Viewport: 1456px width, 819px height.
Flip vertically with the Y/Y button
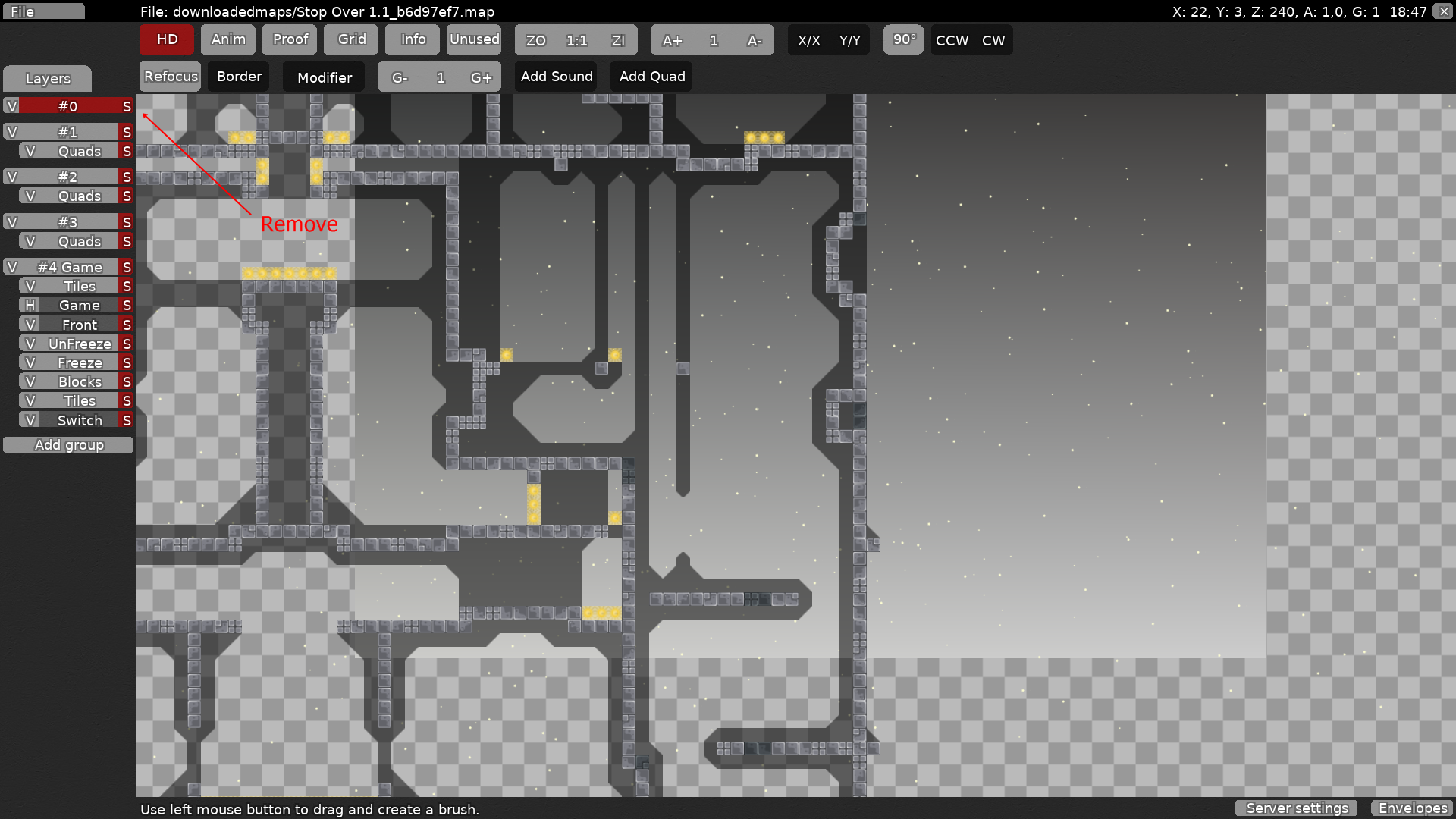coord(849,40)
